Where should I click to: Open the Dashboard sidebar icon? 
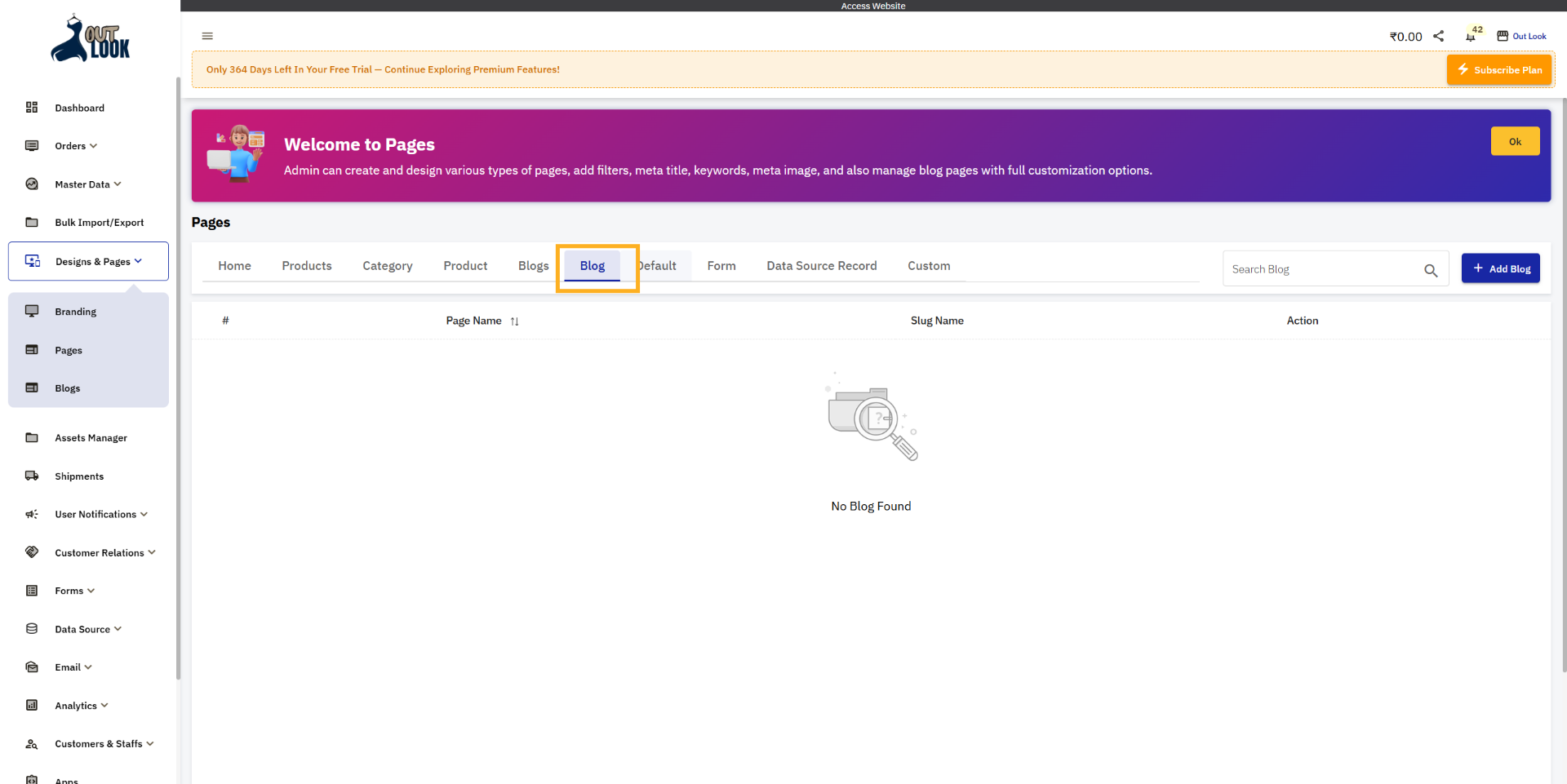click(x=31, y=107)
